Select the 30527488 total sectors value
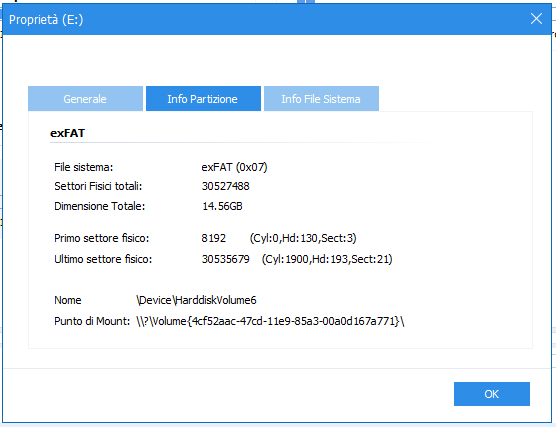The height and width of the screenshot is (427, 556). point(226,186)
